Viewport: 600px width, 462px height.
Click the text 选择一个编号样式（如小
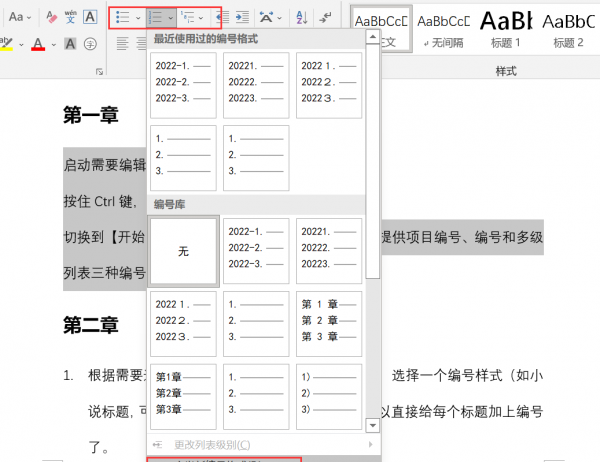[467, 375]
